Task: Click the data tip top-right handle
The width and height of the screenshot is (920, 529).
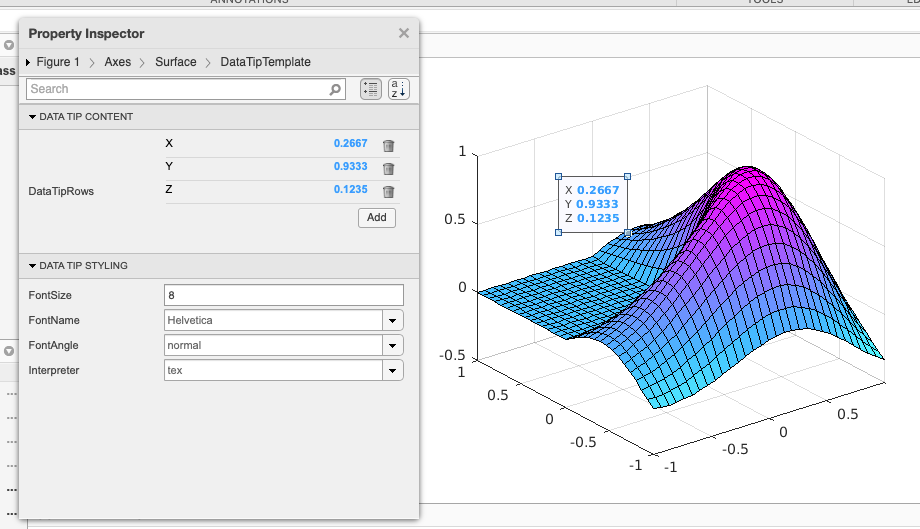Action: pos(627,177)
